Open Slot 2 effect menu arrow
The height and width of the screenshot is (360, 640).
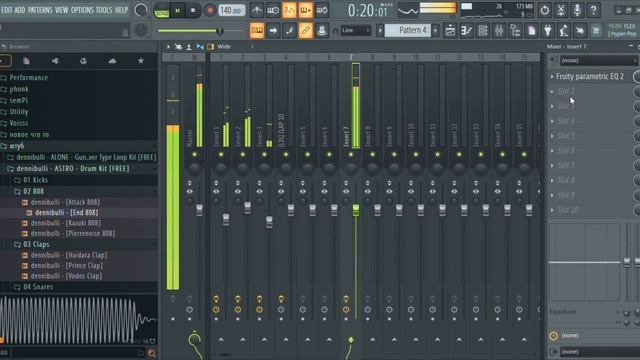tap(552, 92)
